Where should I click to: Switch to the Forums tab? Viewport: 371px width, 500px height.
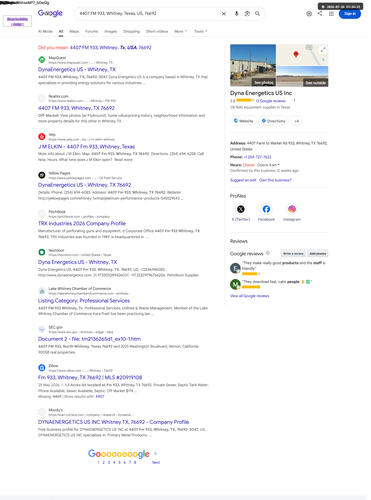(91, 31)
